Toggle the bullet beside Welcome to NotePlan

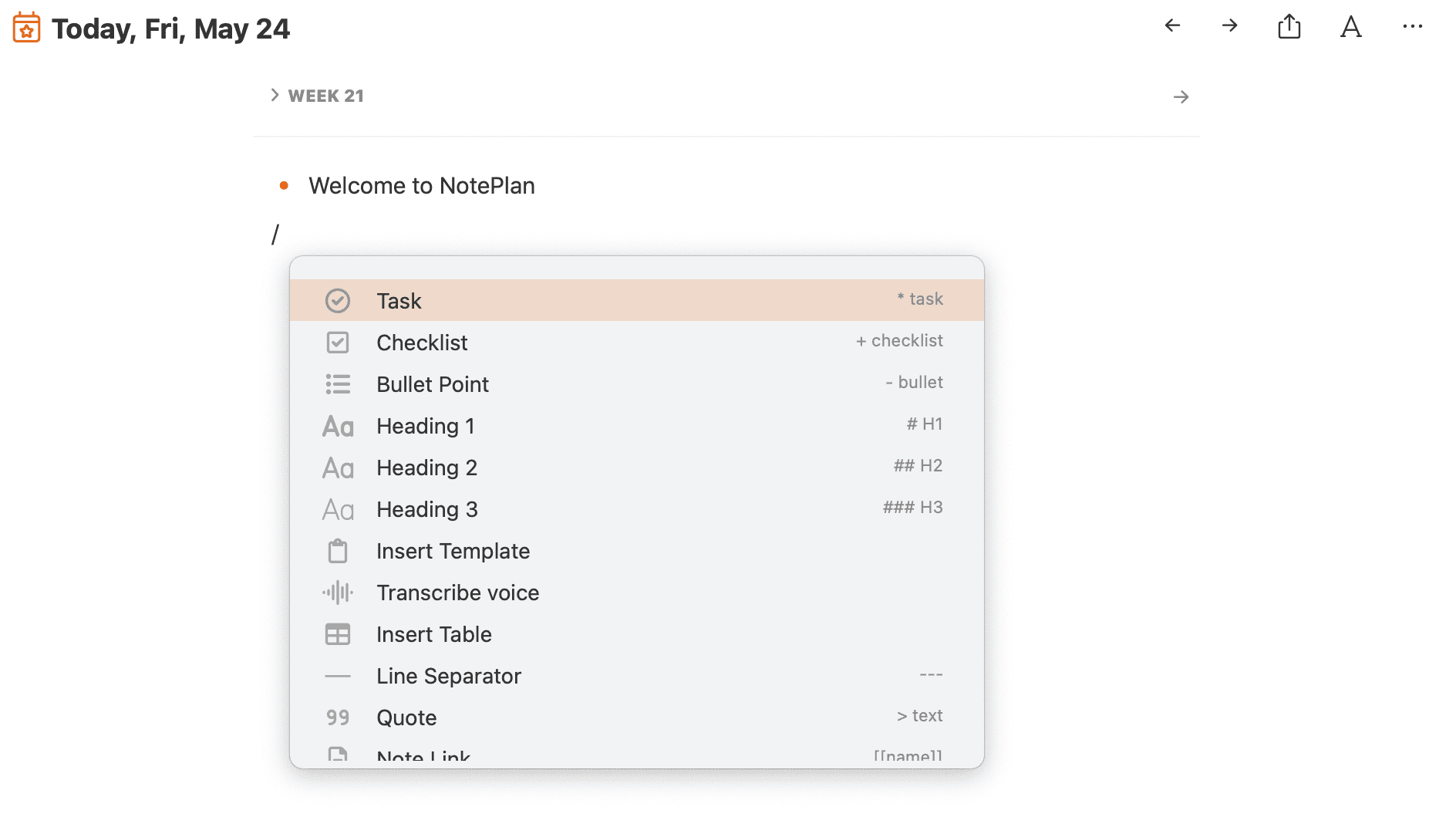click(x=284, y=185)
